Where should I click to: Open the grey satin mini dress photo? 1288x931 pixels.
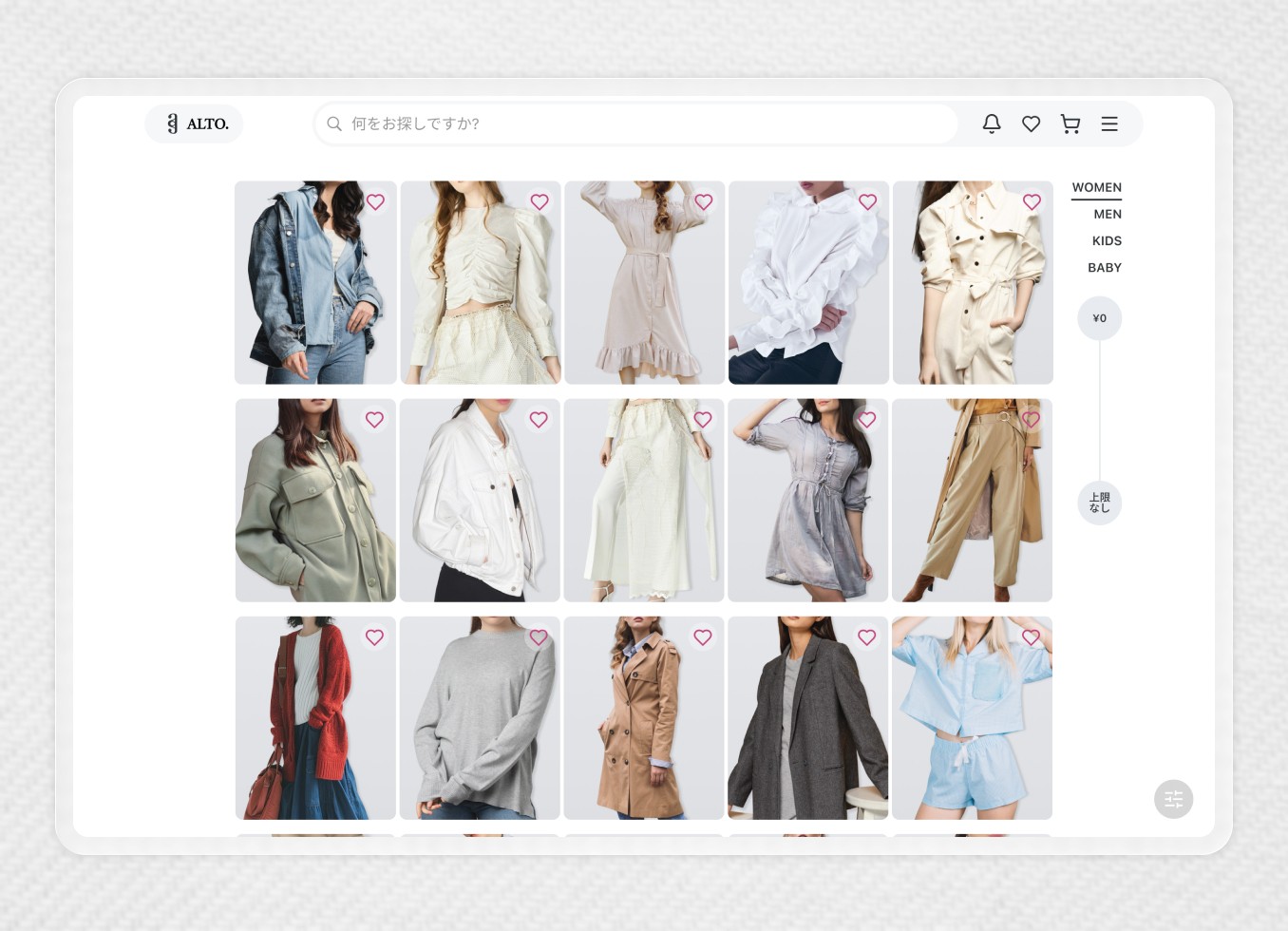point(808,501)
